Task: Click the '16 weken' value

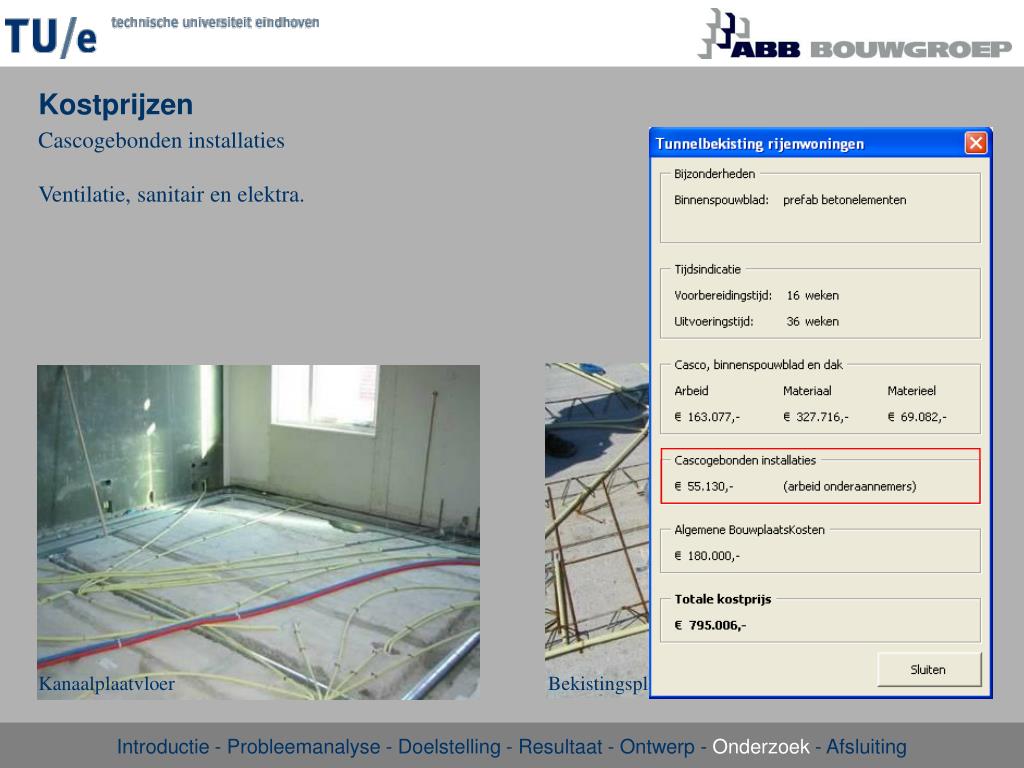Action: pyautogui.click(x=812, y=295)
